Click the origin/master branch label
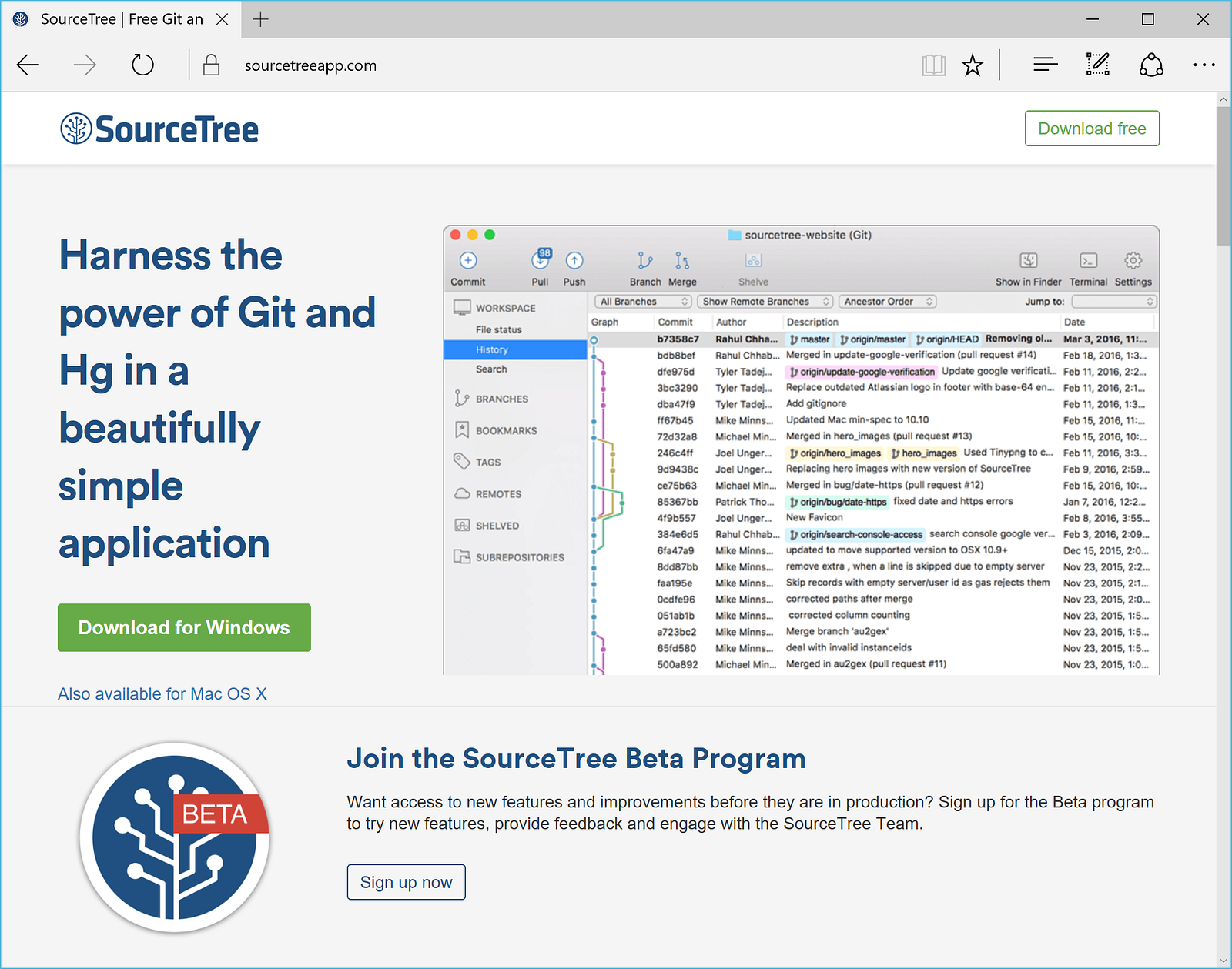 pos(872,339)
